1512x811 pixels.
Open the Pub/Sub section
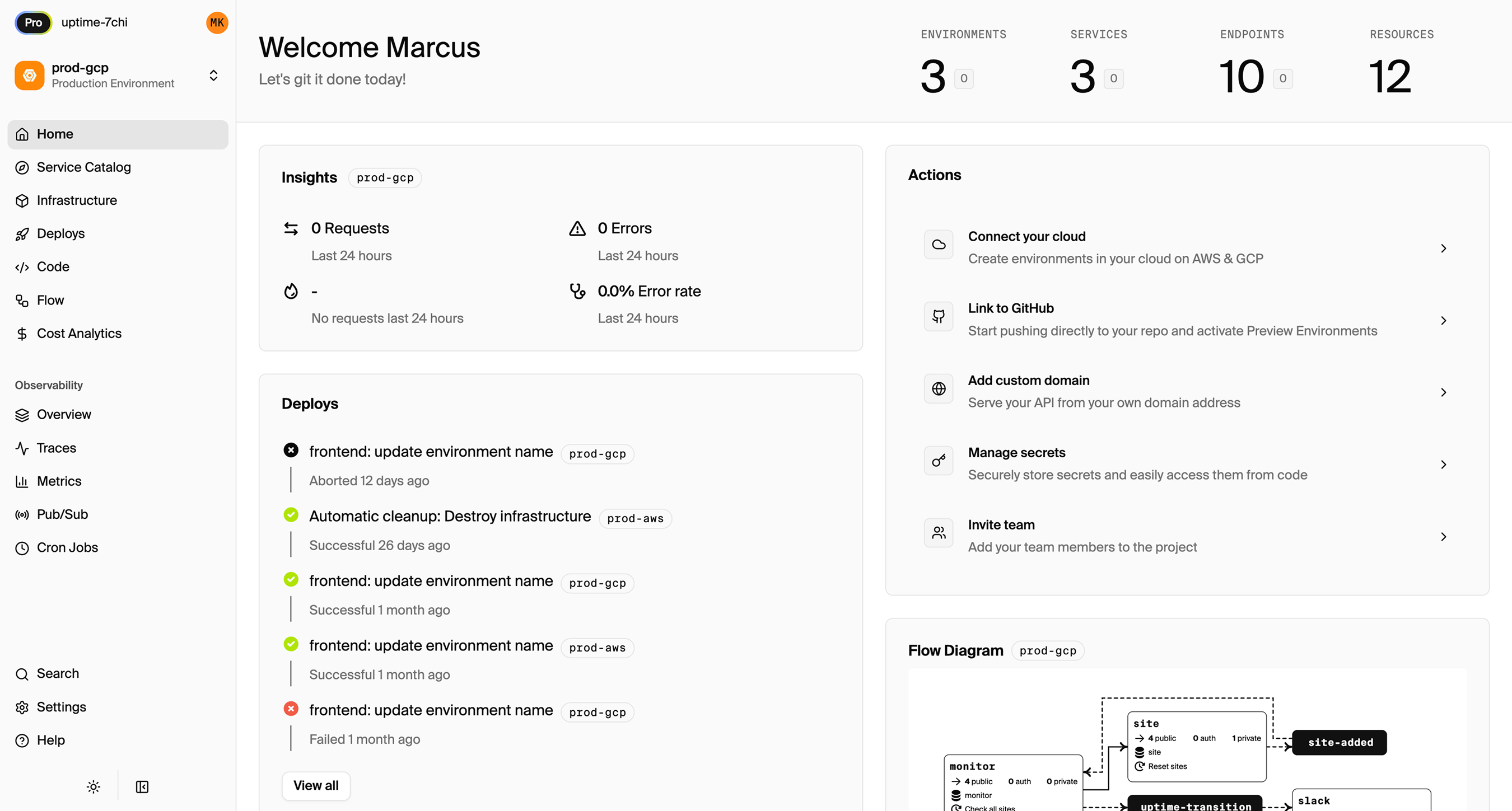tap(61, 514)
